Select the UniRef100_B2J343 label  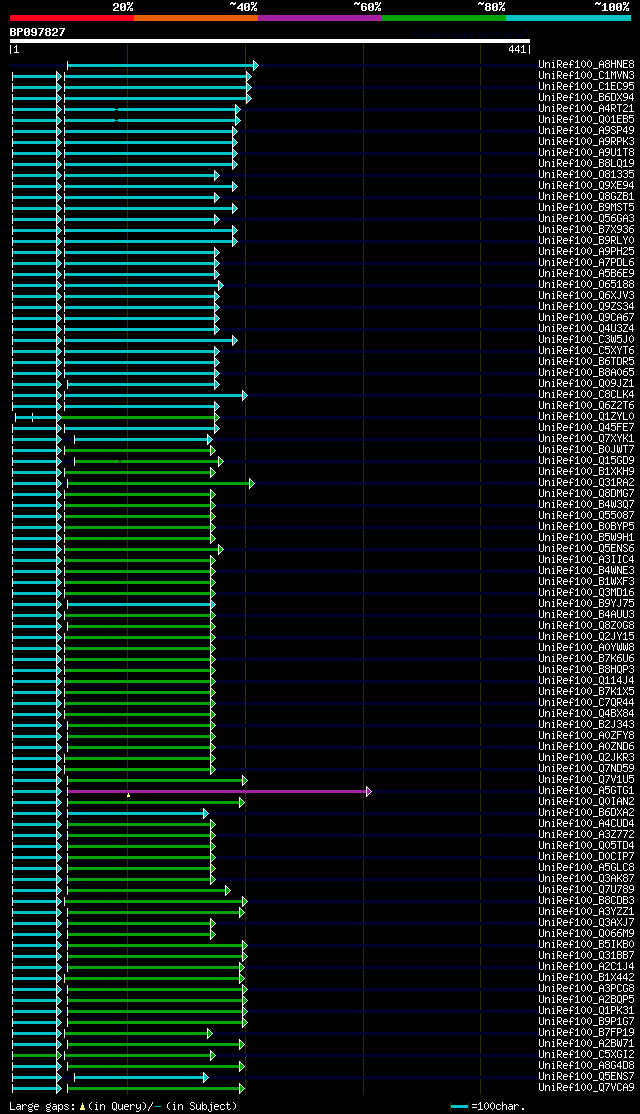coord(587,725)
